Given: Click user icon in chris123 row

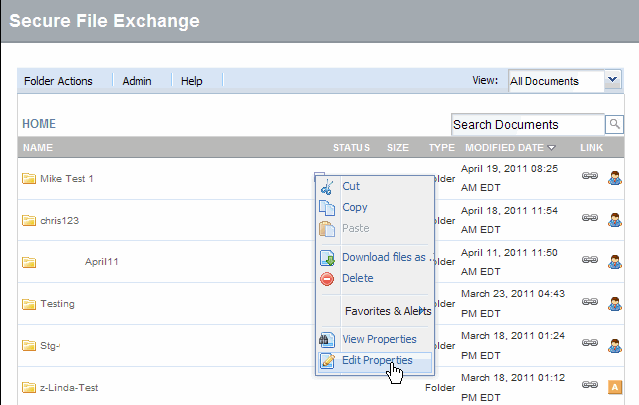Looking at the screenshot, I should [615, 220].
